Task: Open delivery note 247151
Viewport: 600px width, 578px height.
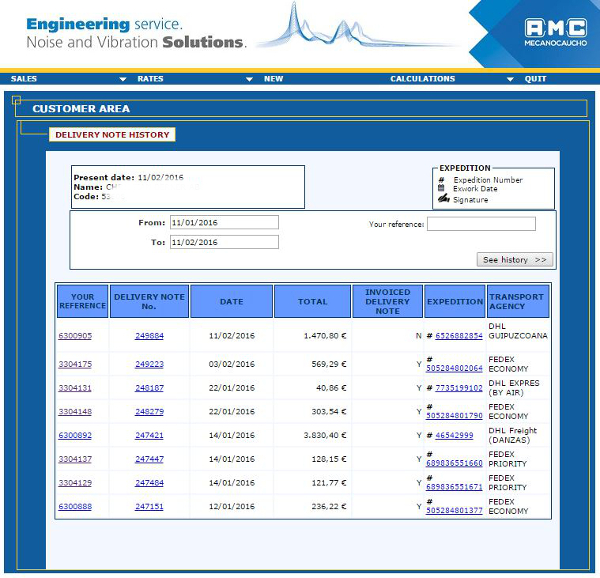Action: (149, 506)
